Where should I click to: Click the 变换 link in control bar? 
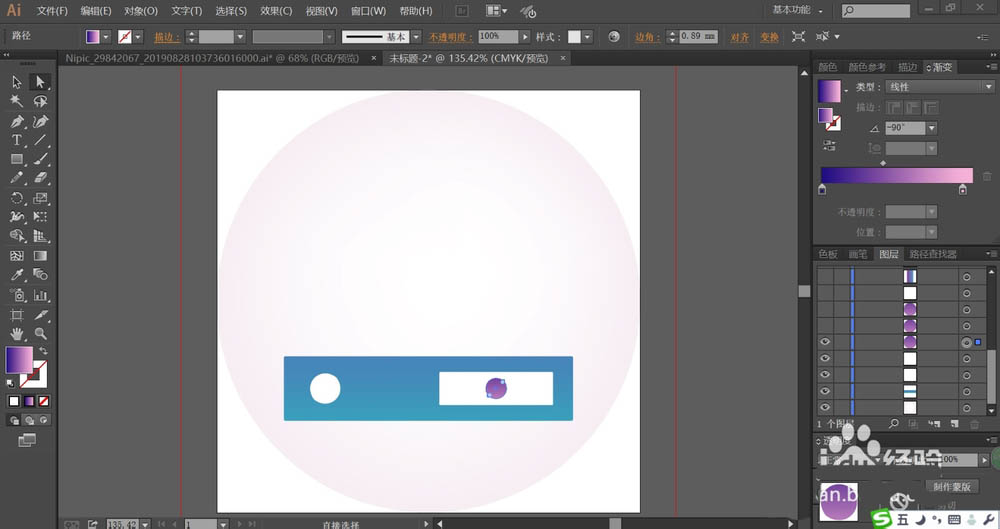pos(769,37)
